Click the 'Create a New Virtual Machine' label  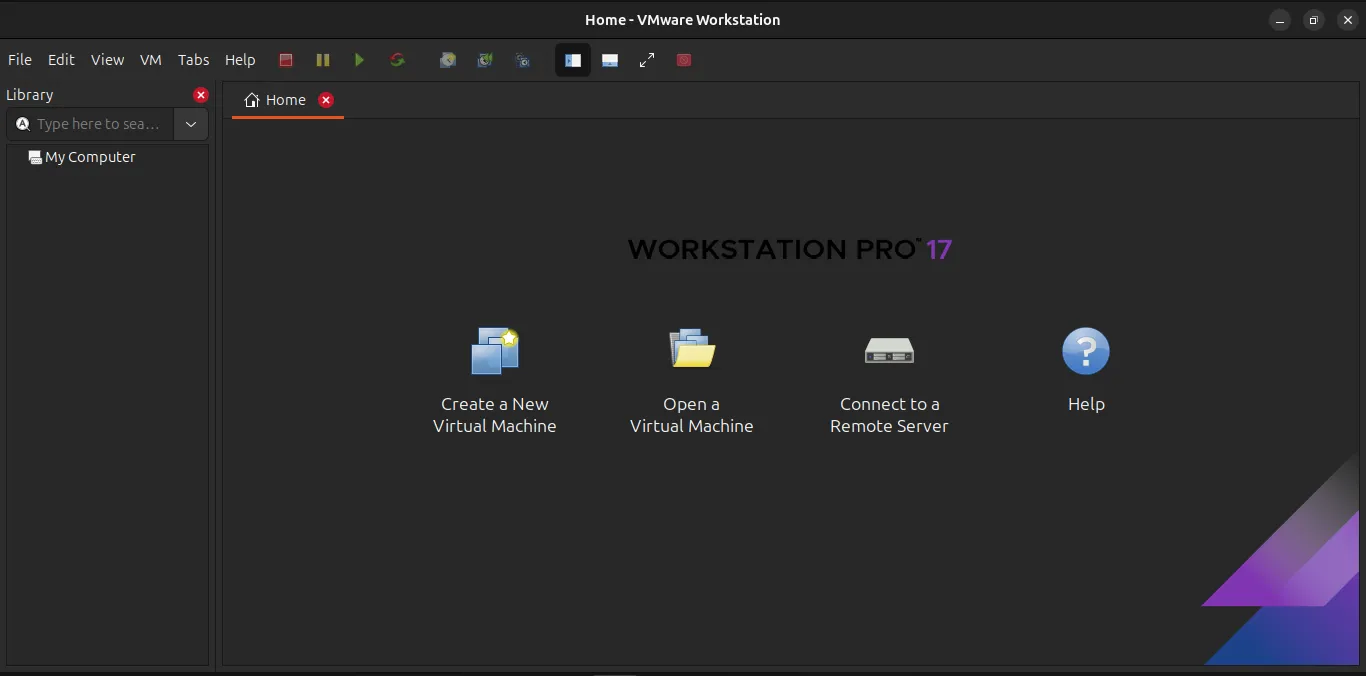click(495, 415)
